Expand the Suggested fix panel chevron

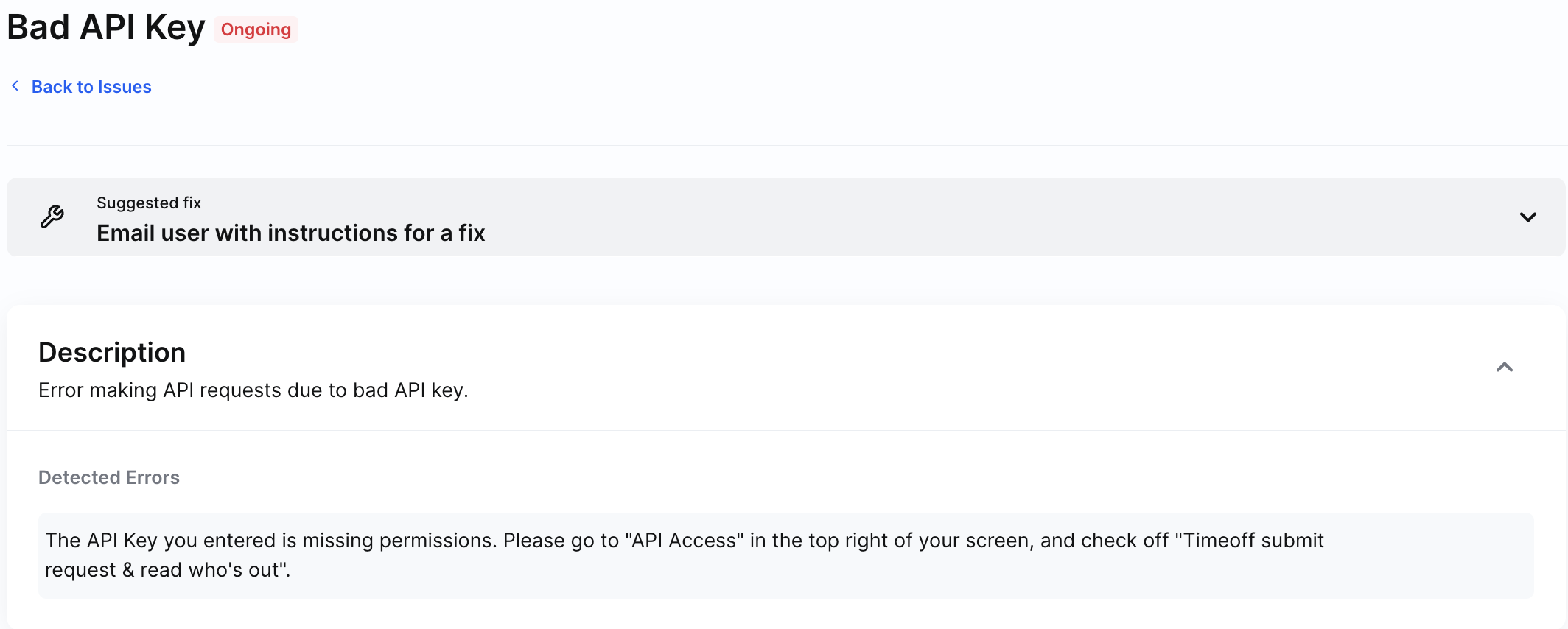coord(1527,217)
